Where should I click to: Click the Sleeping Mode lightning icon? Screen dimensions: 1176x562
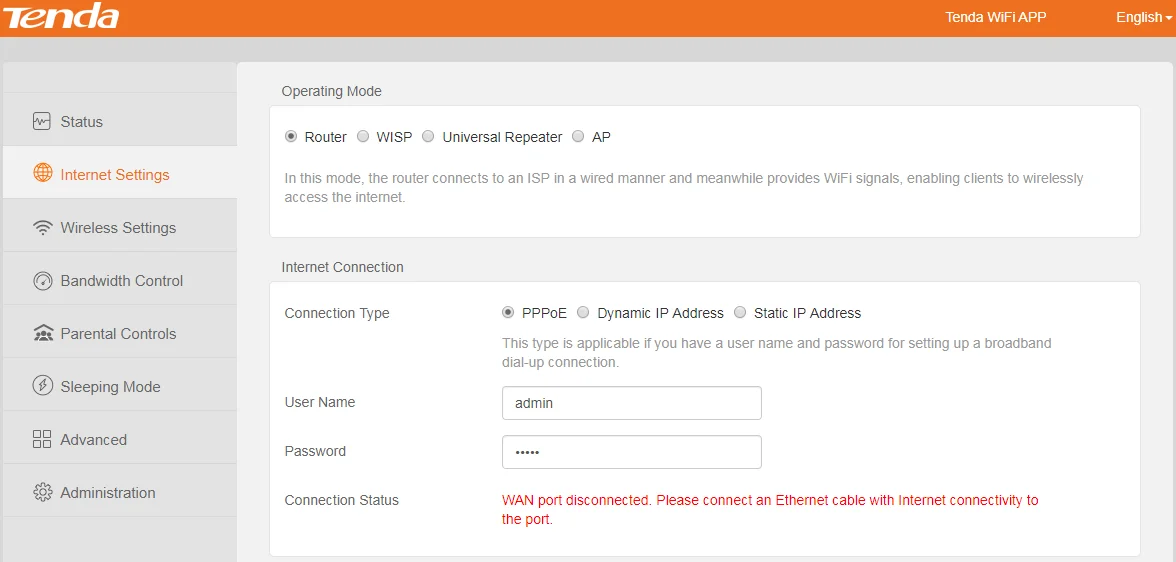[42, 386]
